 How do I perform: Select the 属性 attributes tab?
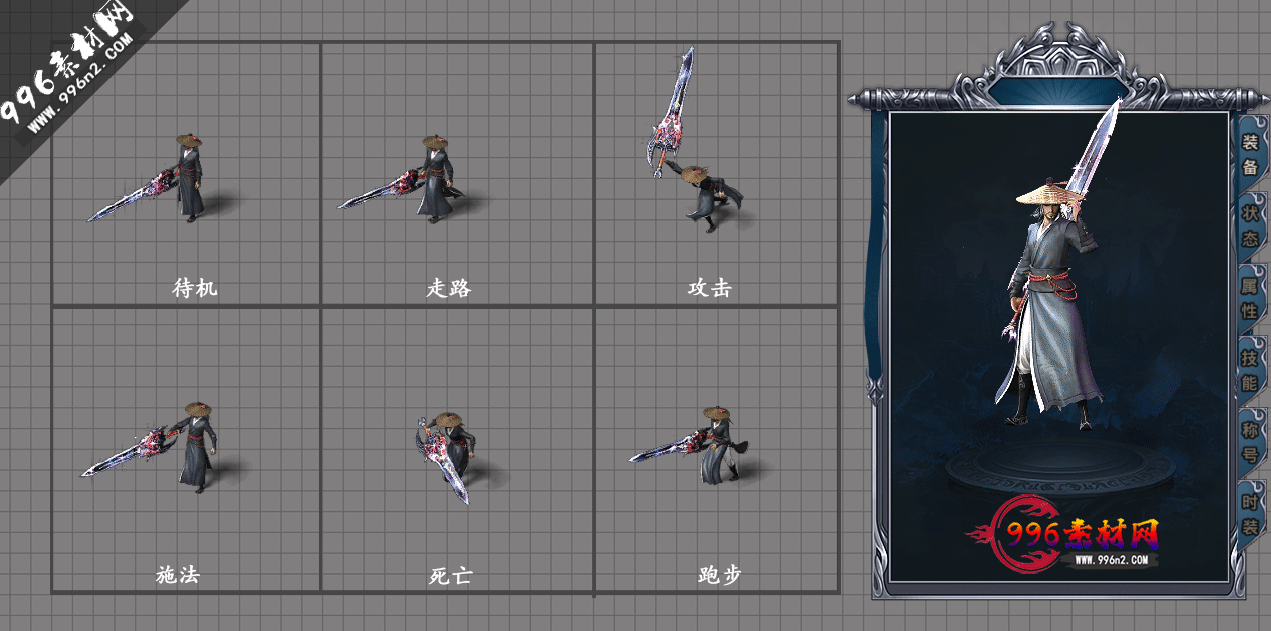[x=1250, y=298]
